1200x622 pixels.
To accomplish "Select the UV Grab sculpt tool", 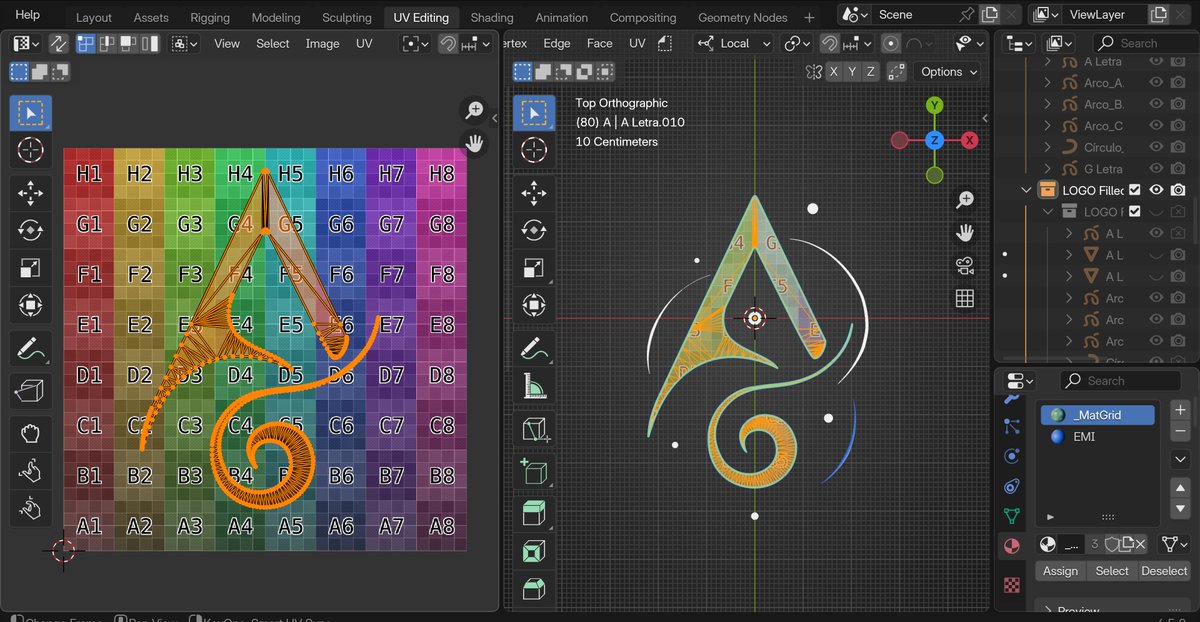I will [31, 433].
